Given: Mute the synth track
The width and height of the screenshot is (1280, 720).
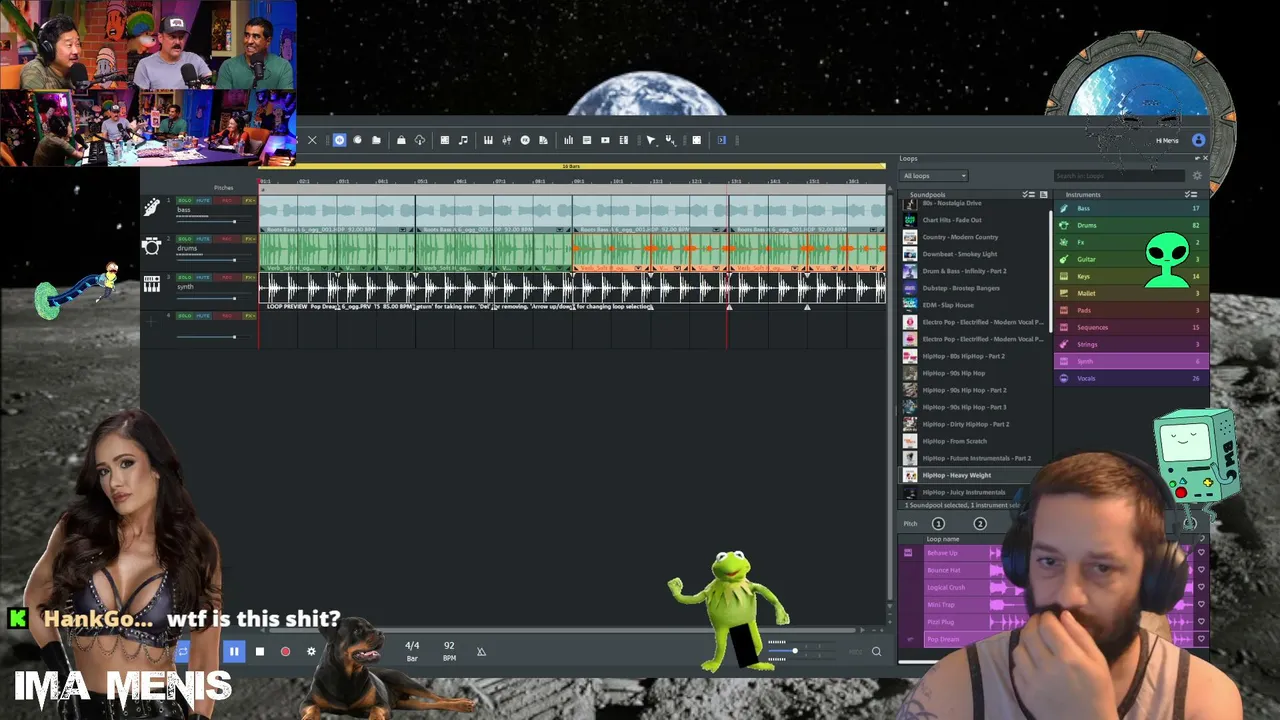Looking at the screenshot, I should point(203,277).
